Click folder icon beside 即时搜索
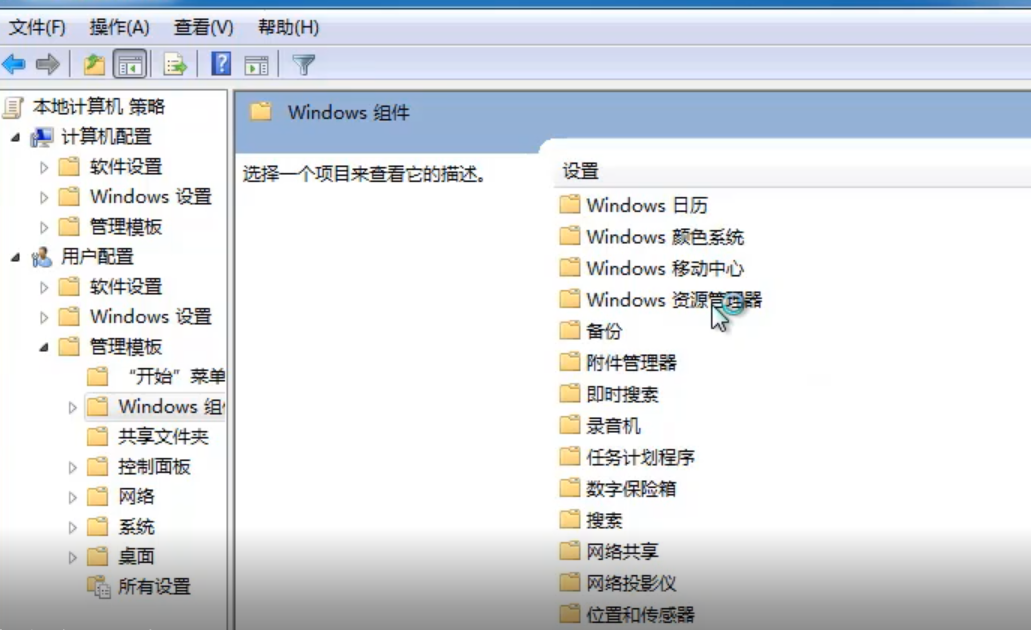This screenshot has height=630, width=1031. 569,393
